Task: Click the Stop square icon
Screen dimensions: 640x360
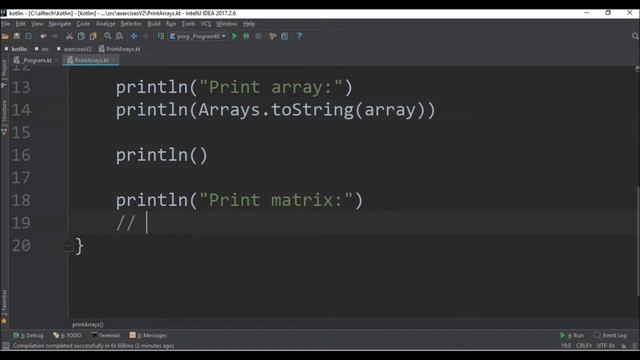Action: pyautogui.click(x=258, y=36)
